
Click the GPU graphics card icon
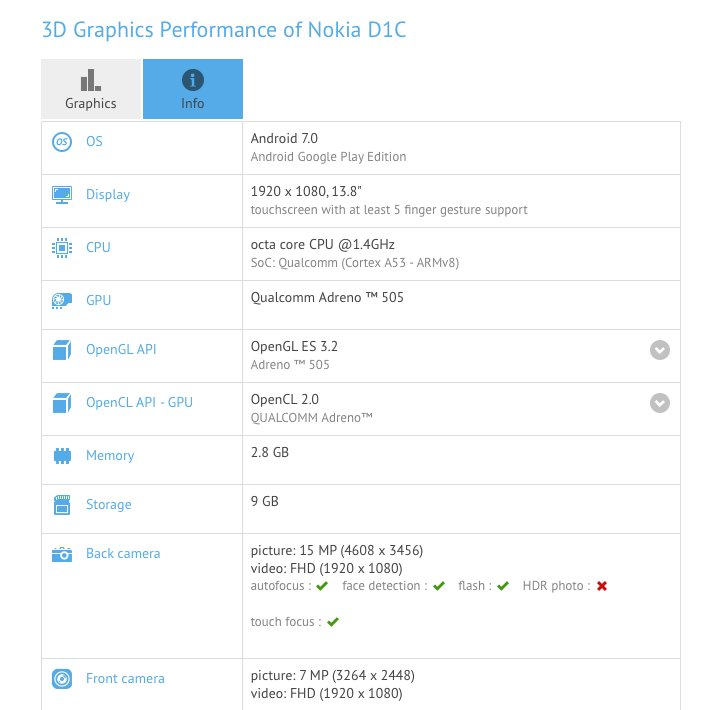point(62,300)
